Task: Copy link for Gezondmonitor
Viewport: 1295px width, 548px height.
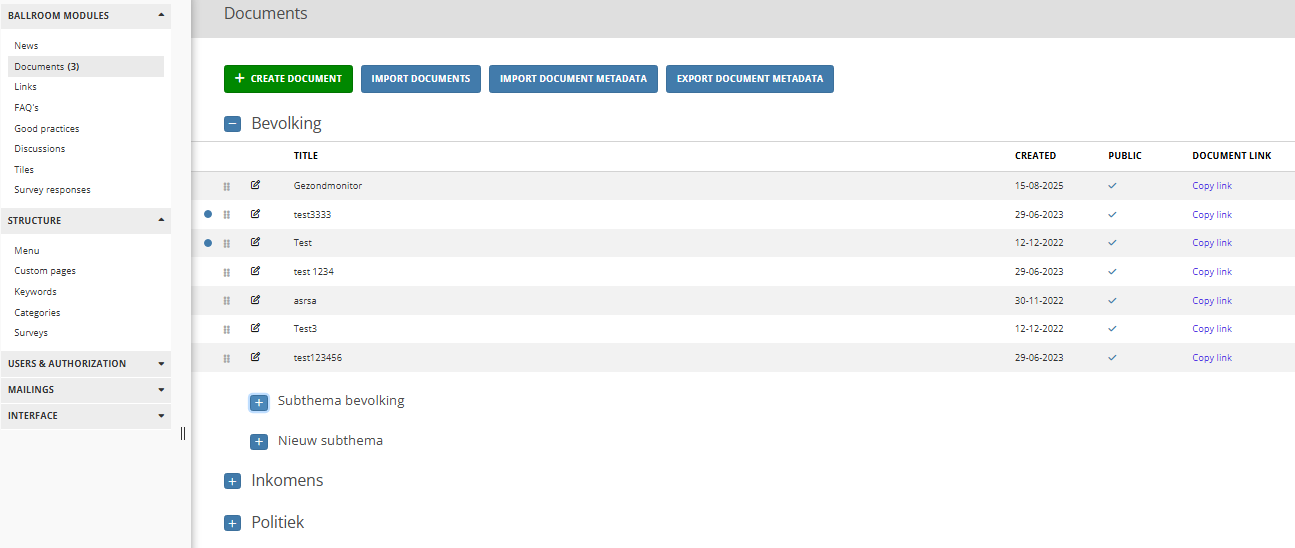Action: click(1212, 186)
